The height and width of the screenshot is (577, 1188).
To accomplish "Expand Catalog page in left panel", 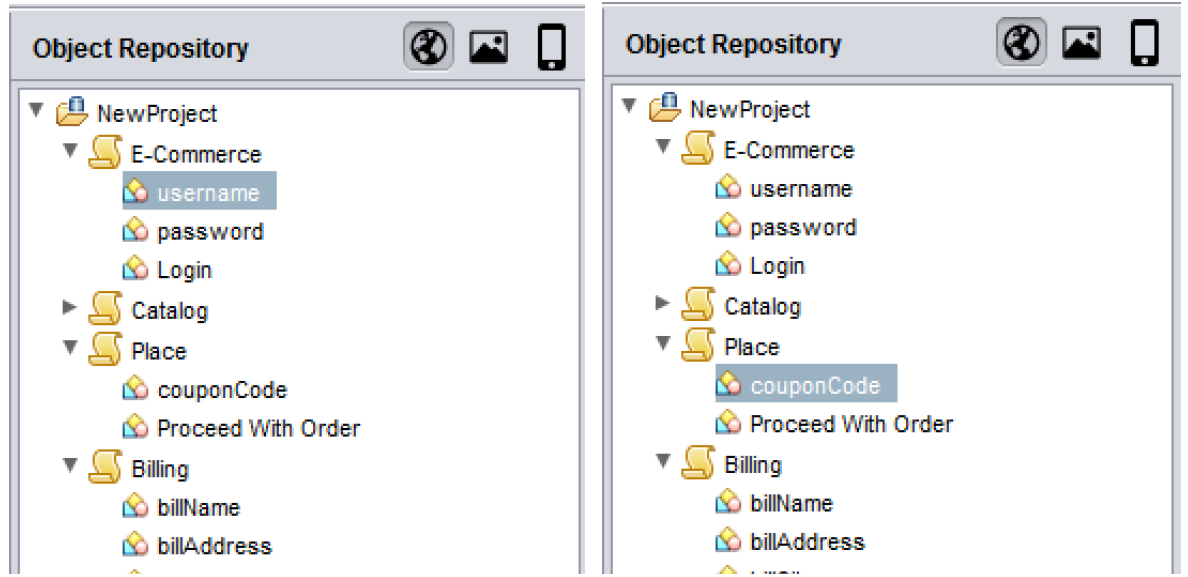I will 70,308.
